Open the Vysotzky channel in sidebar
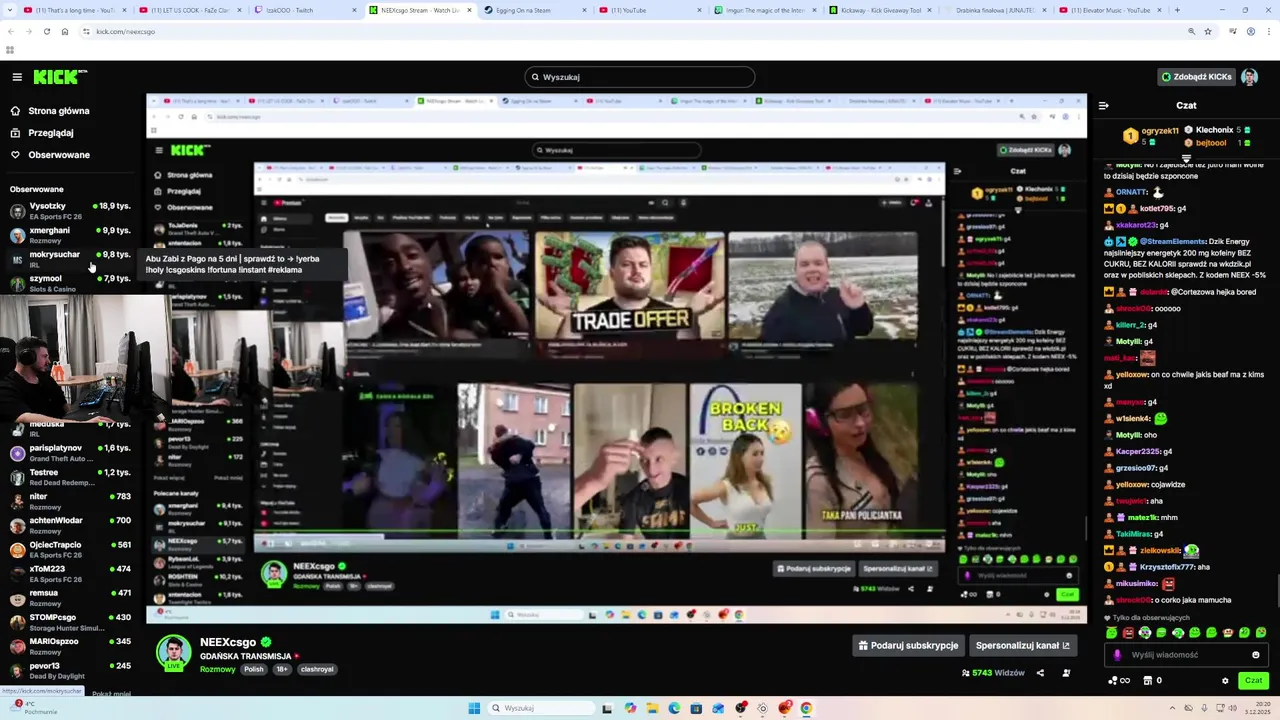 tap(70, 211)
